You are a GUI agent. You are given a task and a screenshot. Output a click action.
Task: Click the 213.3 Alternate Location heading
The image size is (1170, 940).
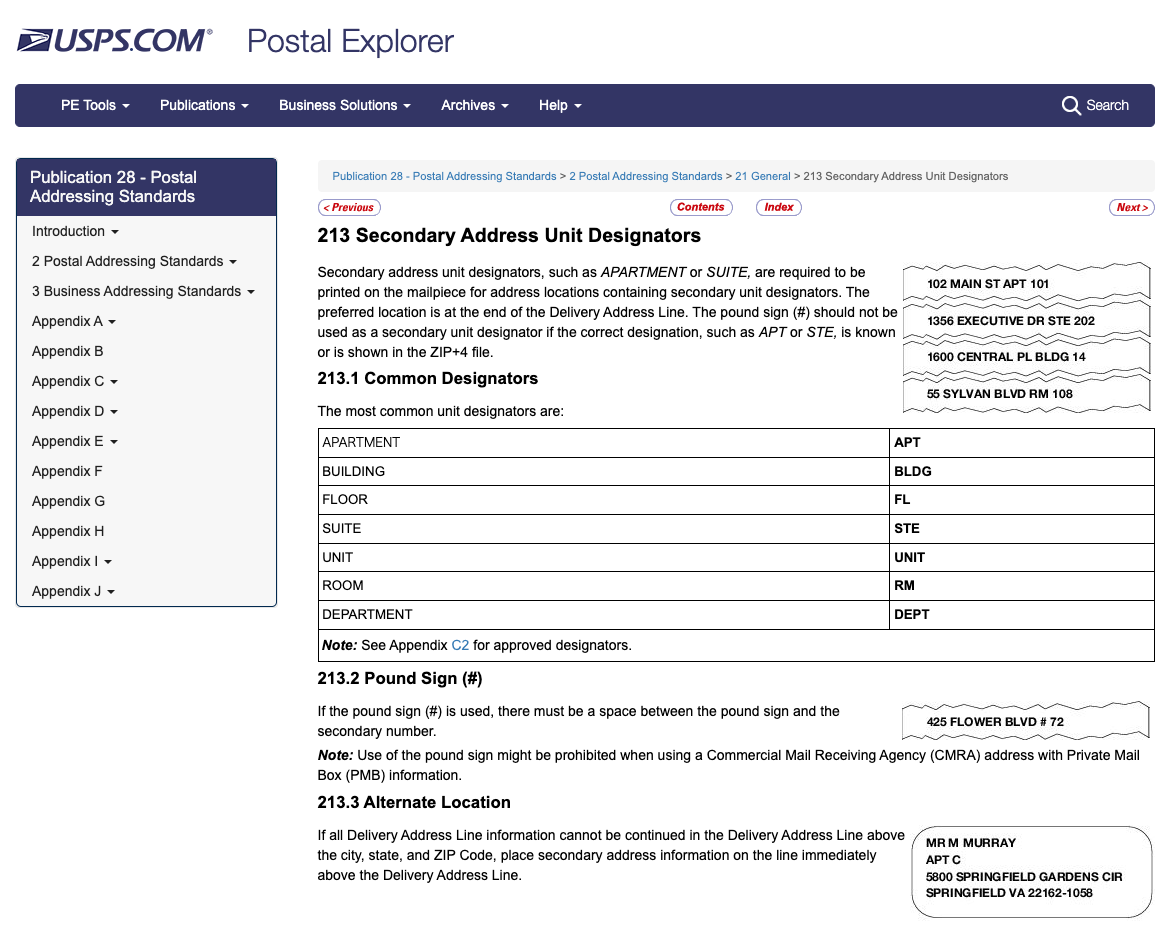(414, 802)
